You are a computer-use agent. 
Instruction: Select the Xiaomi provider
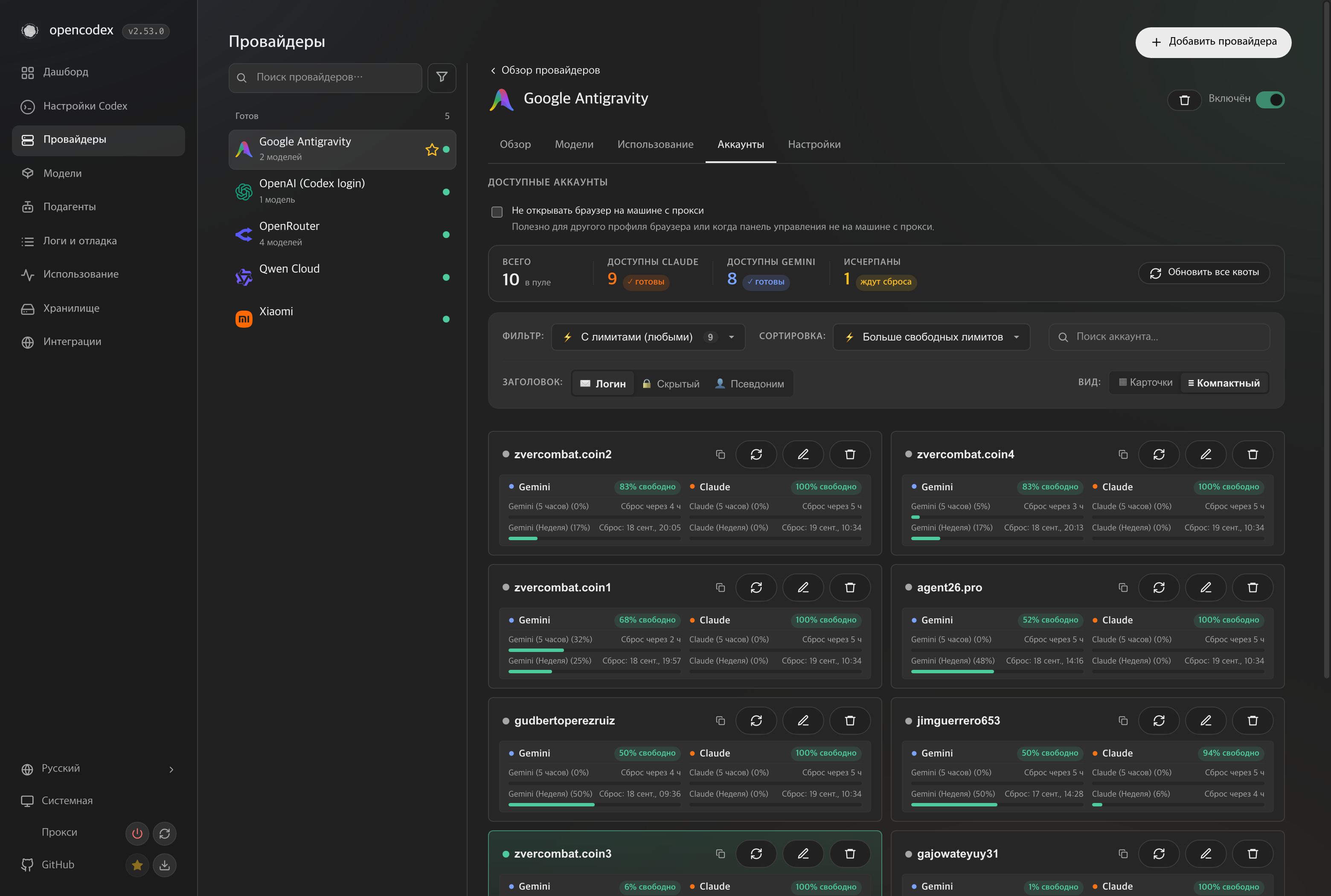tap(342, 319)
